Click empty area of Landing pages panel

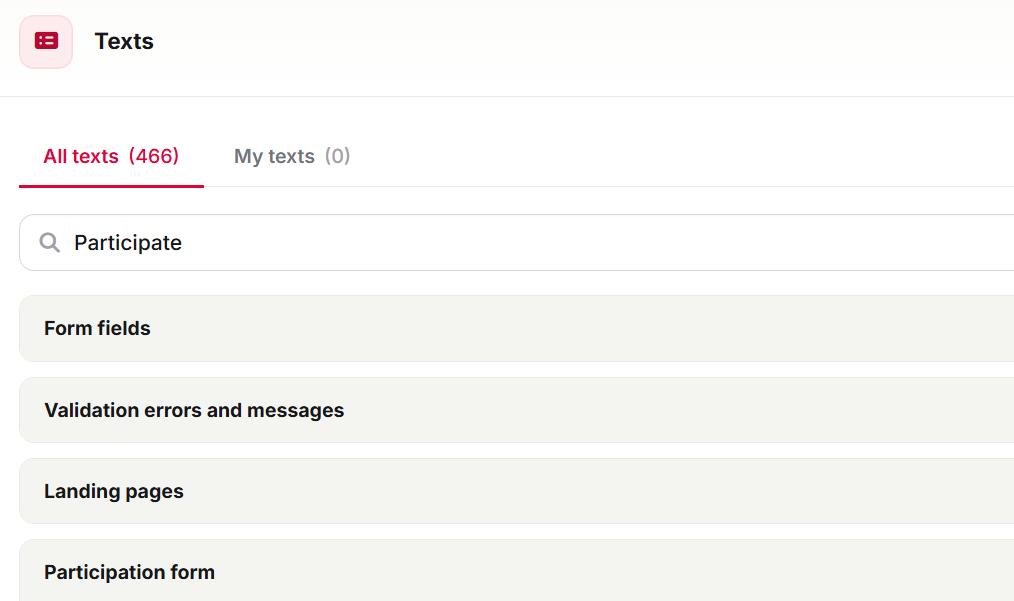582,491
